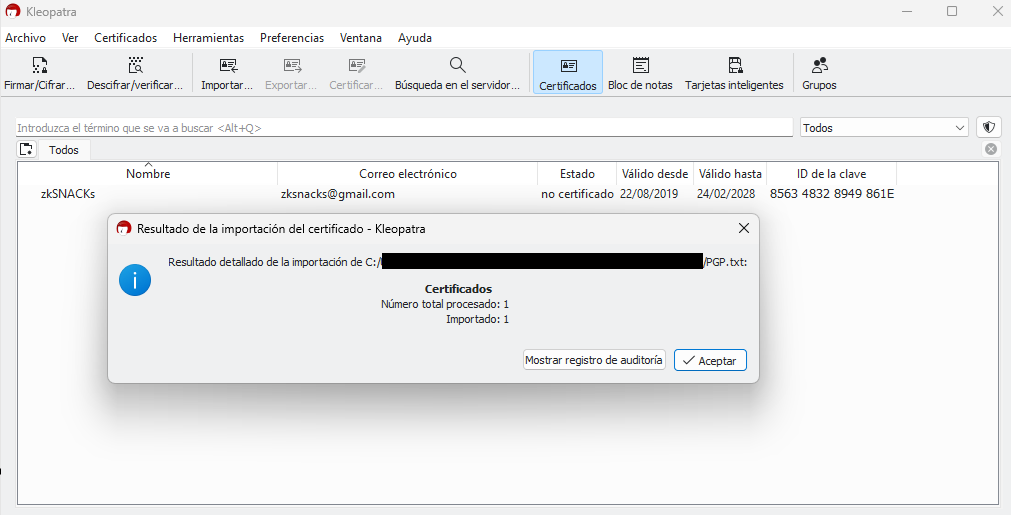
Task: Open the Ver menu
Action: click(70, 38)
